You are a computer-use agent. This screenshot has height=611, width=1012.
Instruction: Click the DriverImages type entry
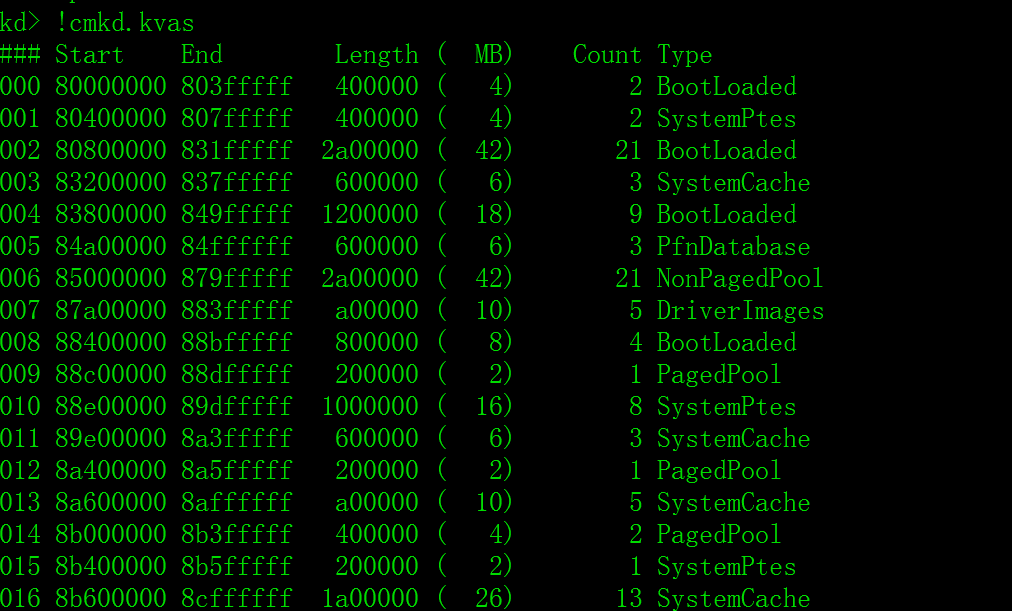tap(740, 311)
